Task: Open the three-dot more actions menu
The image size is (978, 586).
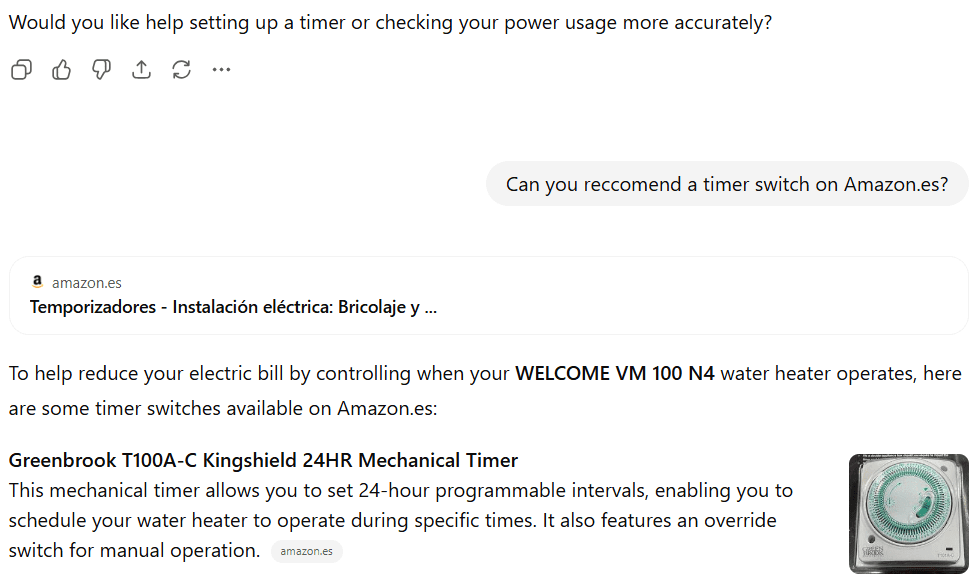Action: (x=221, y=69)
